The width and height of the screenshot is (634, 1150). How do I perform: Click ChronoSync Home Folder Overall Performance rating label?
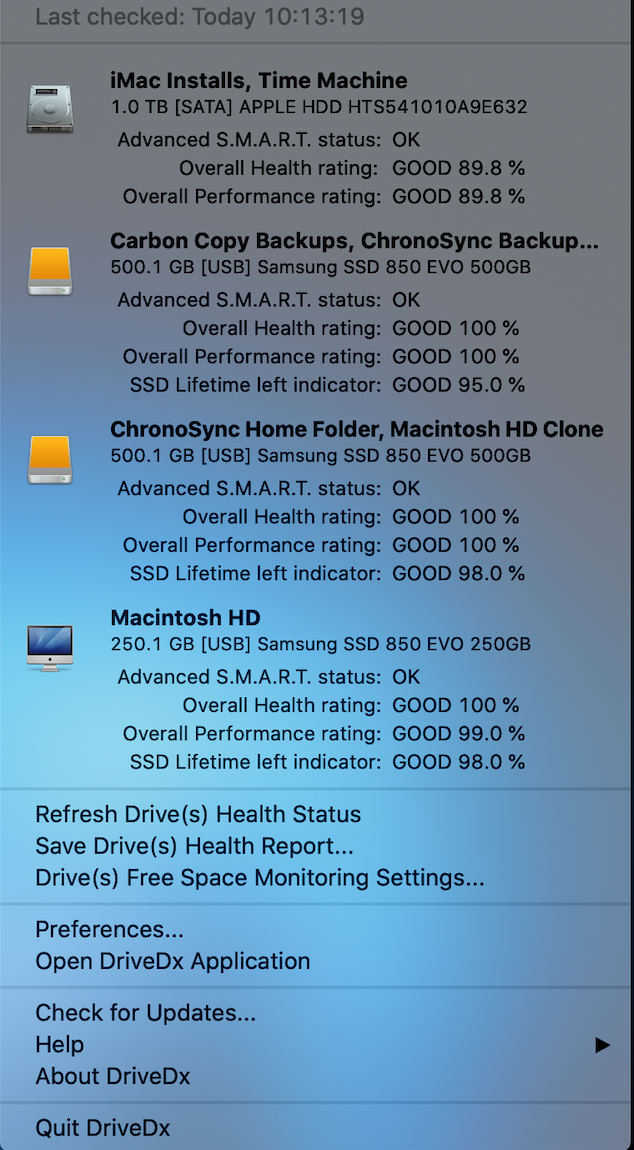click(x=252, y=545)
